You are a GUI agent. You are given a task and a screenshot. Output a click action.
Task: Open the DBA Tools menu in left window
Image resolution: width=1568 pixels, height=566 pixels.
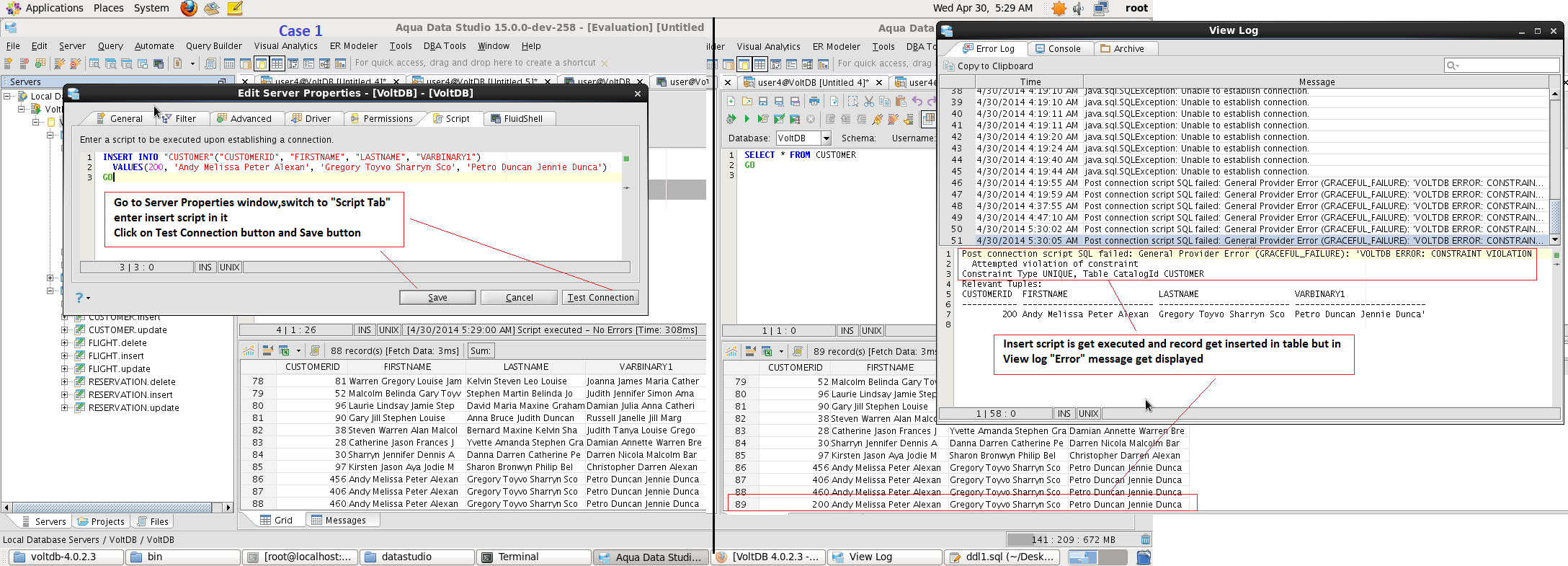pyautogui.click(x=445, y=45)
